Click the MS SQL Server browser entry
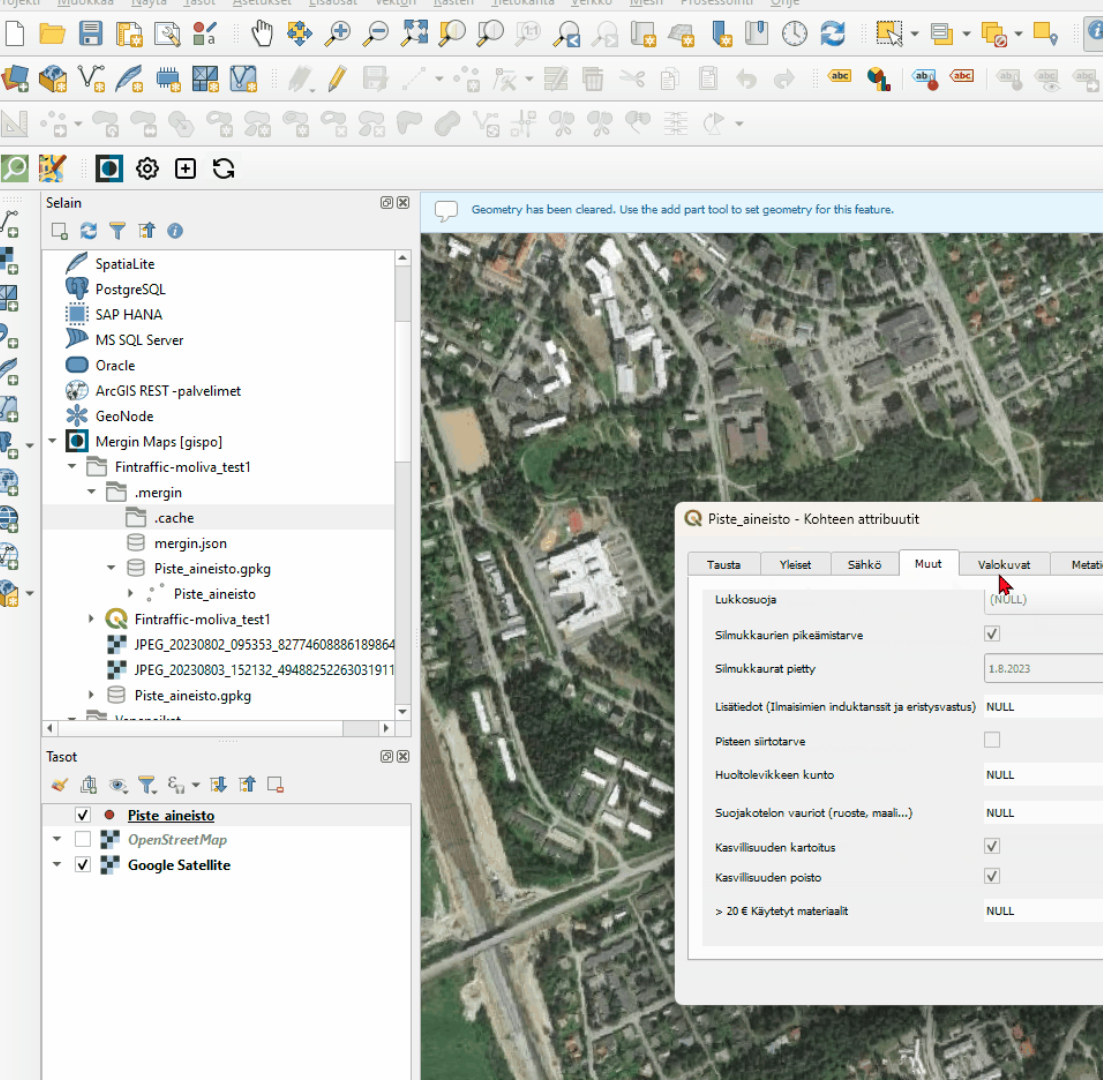Image resolution: width=1103 pixels, height=1080 pixels. [x=139, y=340]
